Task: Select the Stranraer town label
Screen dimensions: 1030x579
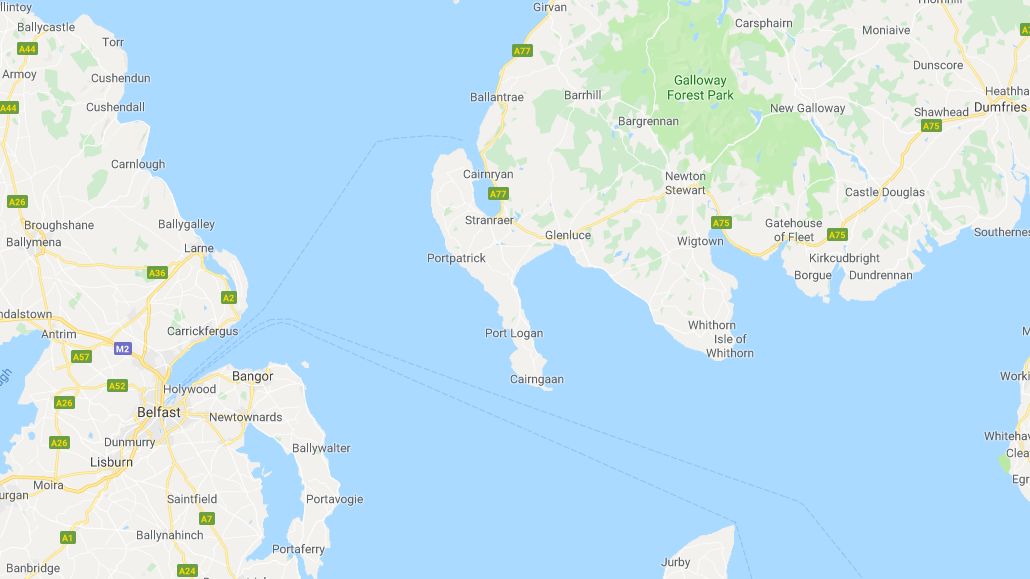Action: coord(489,220)
